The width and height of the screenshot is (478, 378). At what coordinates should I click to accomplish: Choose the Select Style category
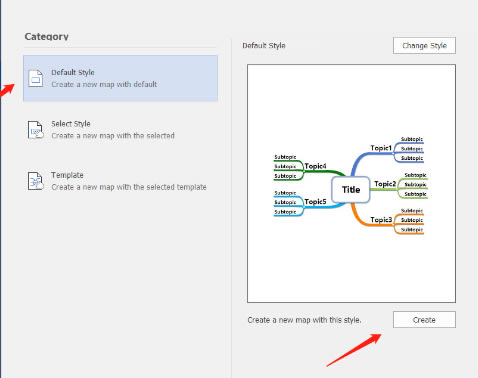click(120, 130)
